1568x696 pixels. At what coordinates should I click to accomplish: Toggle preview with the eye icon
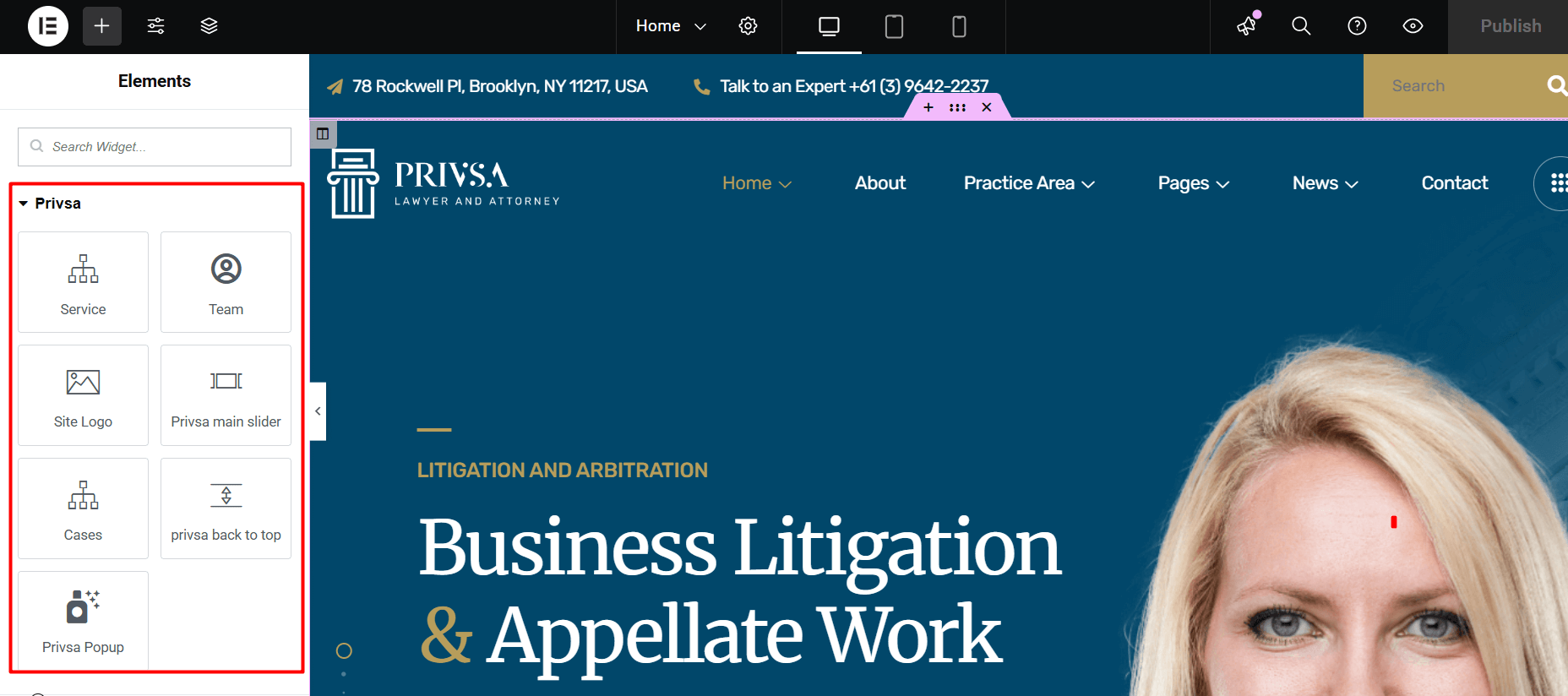1413,26
